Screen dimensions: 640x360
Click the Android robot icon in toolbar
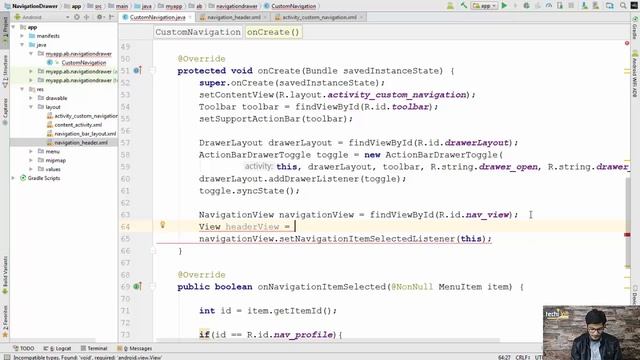[450, 6]
